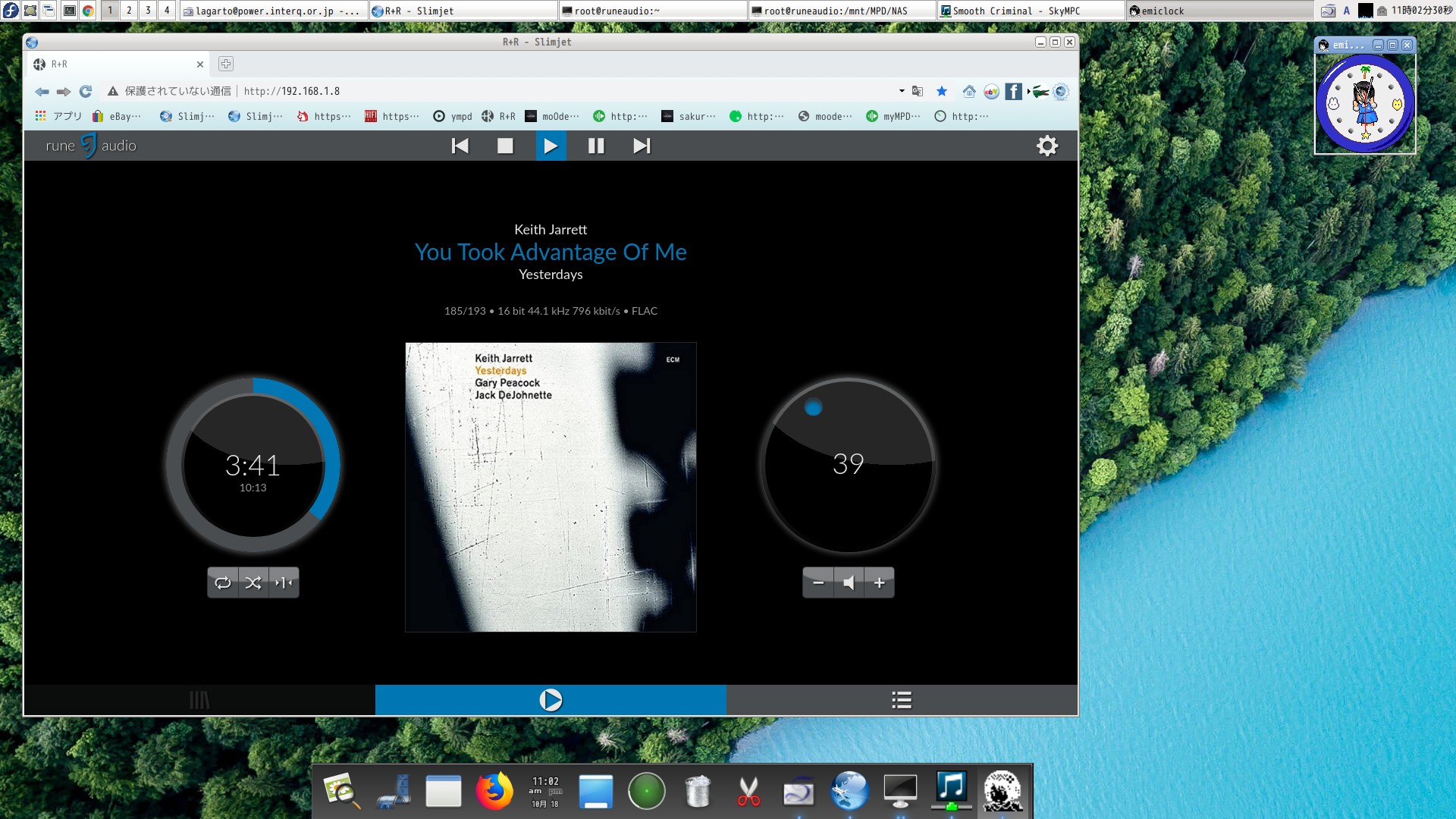Open the moOde bookmark
1456x819 pixels.
pyautogui.click(x=552, y=116)
